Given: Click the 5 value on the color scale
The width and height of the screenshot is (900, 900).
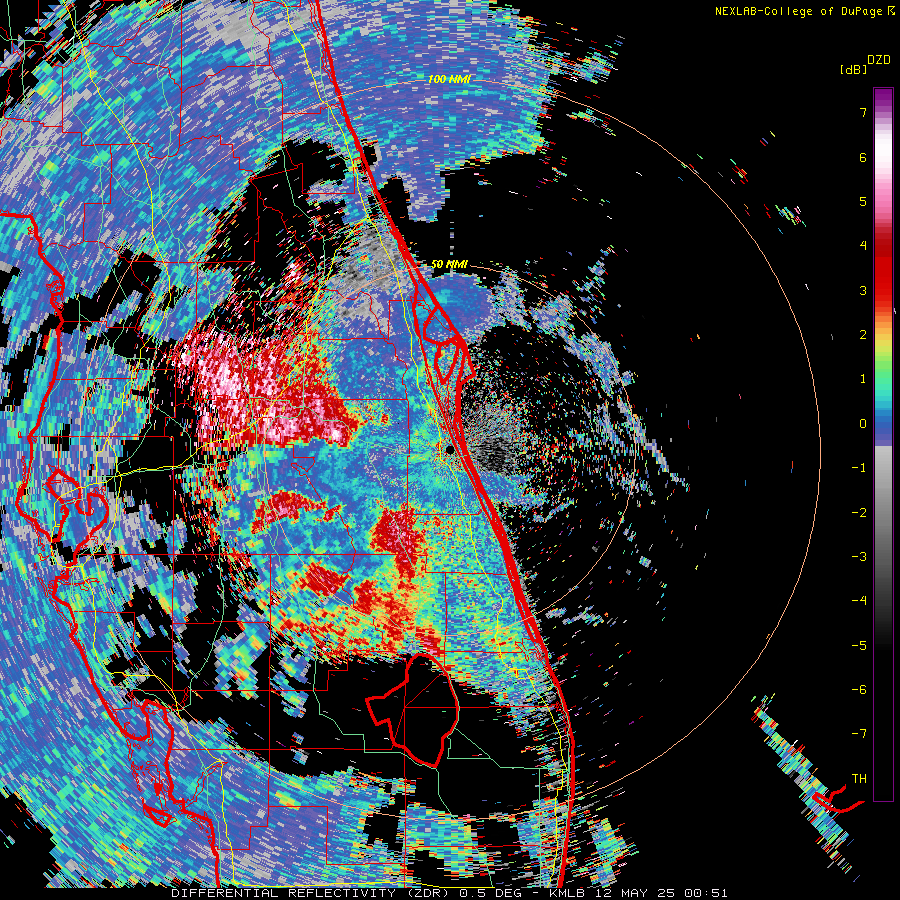Looking at the screenshot, I should click(863, 201).
